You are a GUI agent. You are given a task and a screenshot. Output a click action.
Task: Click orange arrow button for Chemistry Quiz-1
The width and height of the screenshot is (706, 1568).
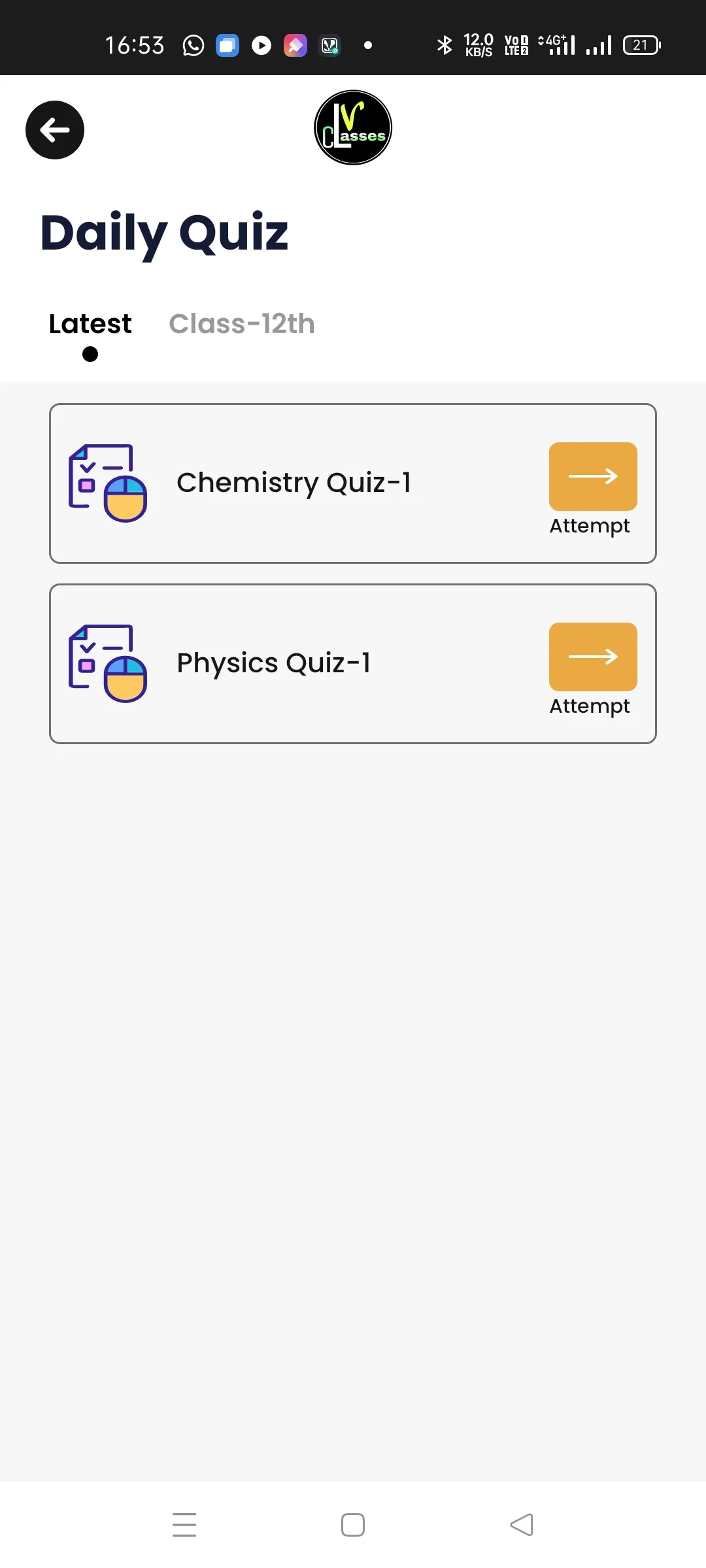[x=593, y=476]
